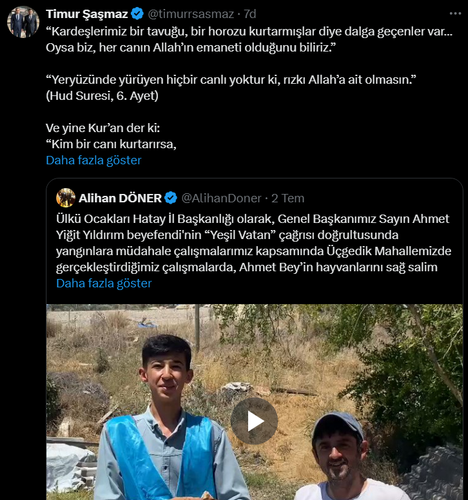This screenshot has height=500, width=468.
Task: Click Timur Şaşmaz's profile avatar
Action: pyautogui.click(x=23, y=22)
